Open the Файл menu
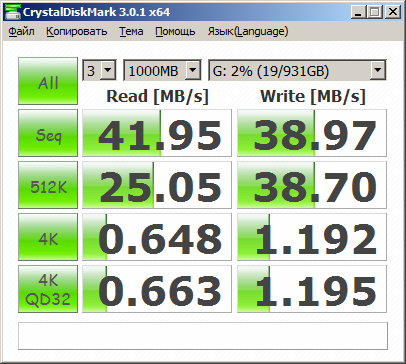 coord(21,31)
